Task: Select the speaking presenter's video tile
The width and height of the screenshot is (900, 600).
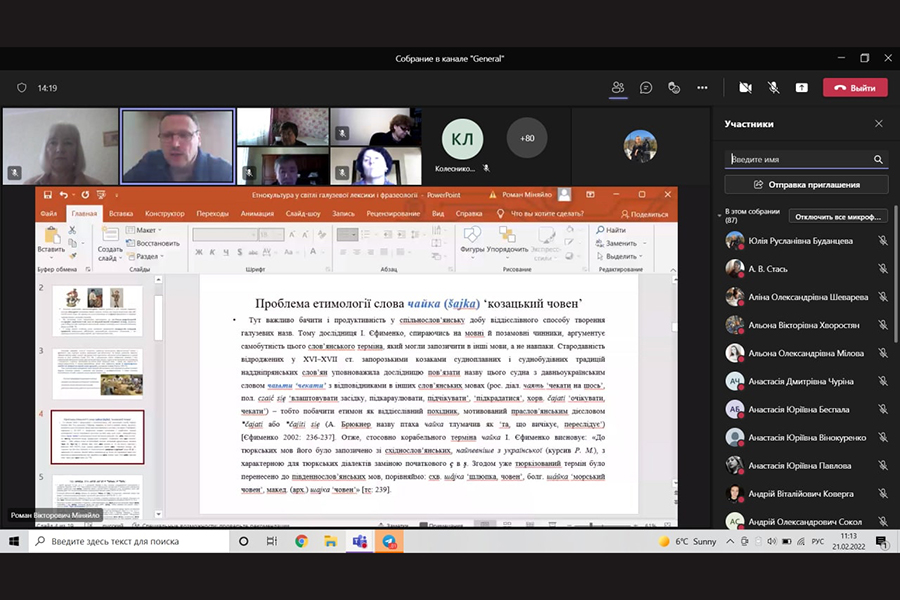Action: pyautogui.click(x=177, y=146)
